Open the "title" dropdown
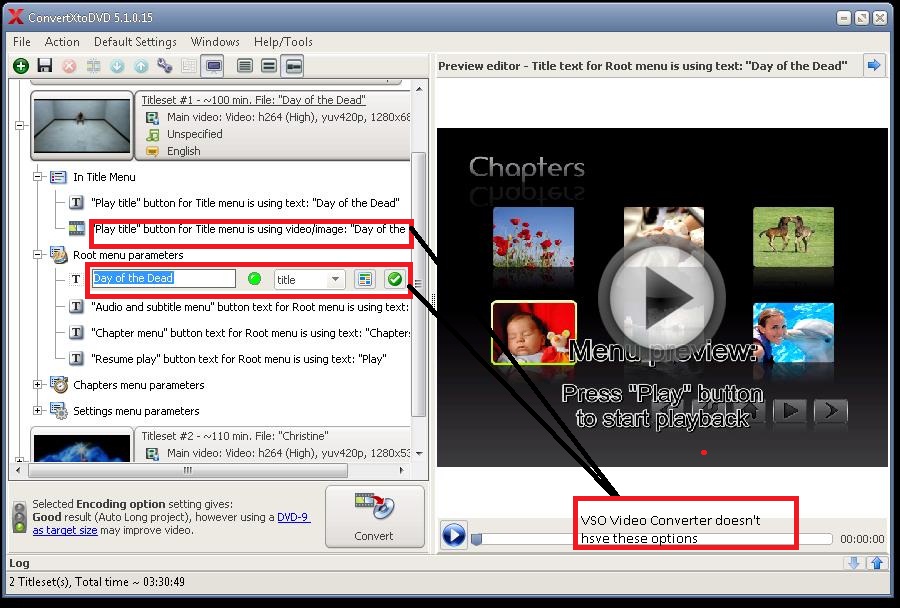The image size is (900, 608). [309, 280]
